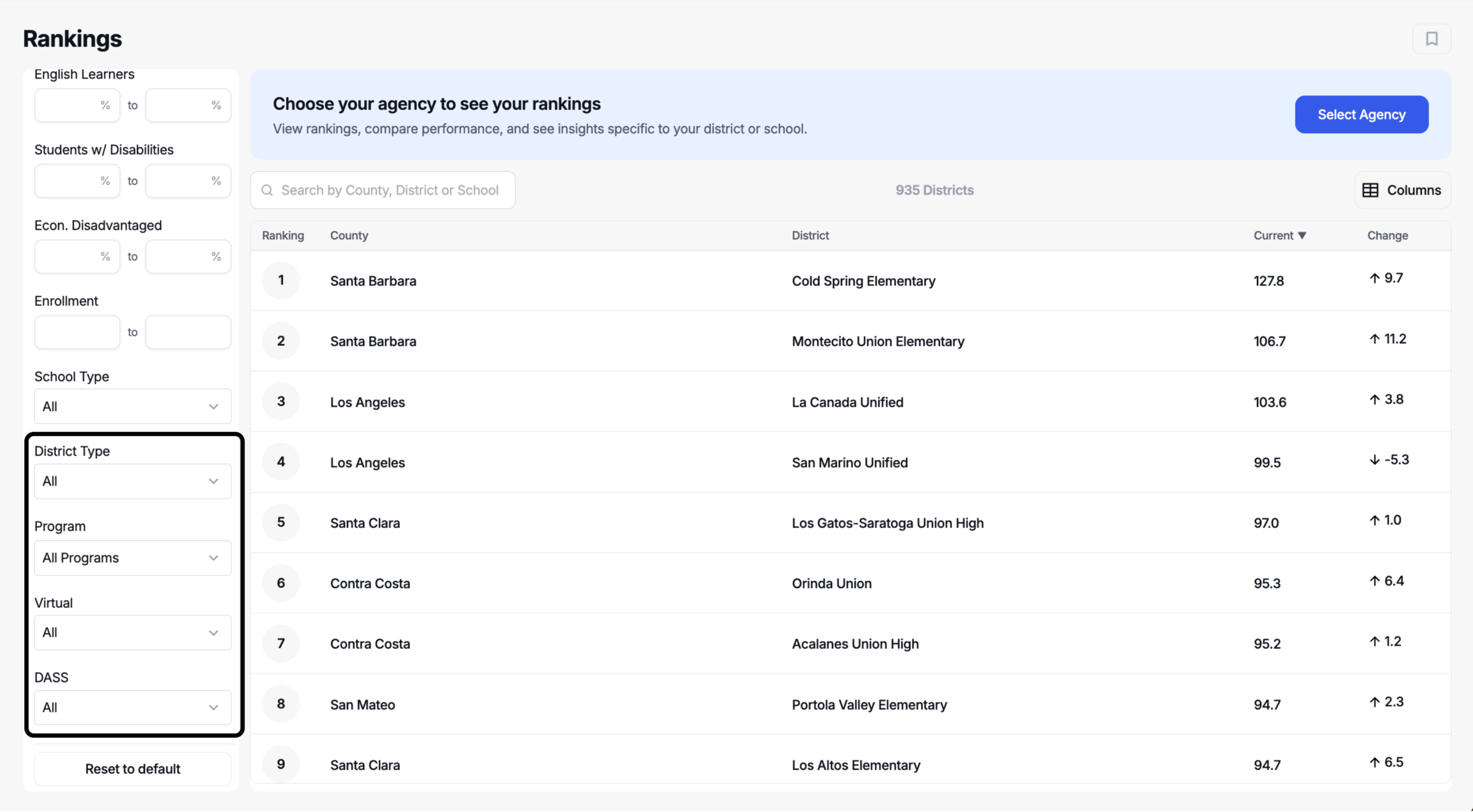Click the 103.6 current score

coord(1270,403)
